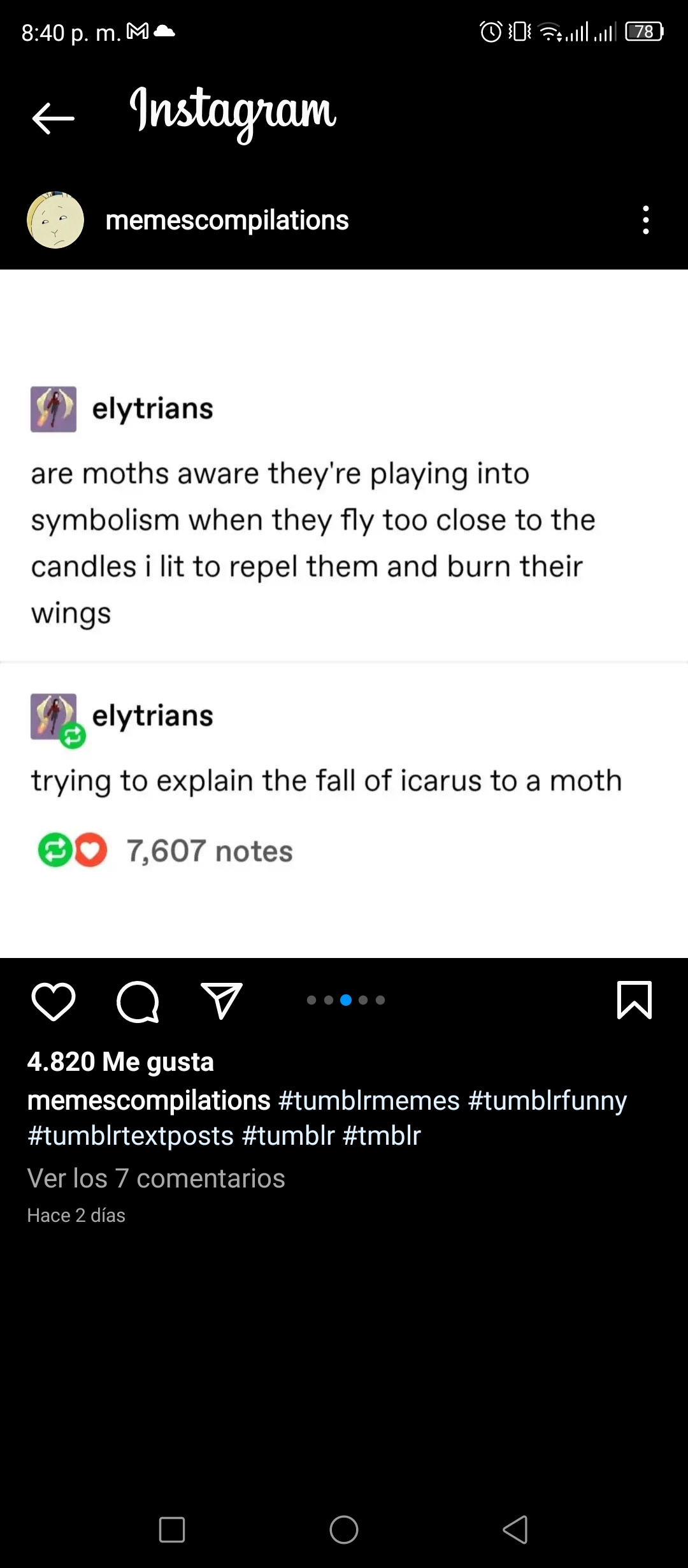Open the #tumblrmemes hashtag
Image resolution: width=688 pixels, height=1568 pixels.
[369, 1101]
